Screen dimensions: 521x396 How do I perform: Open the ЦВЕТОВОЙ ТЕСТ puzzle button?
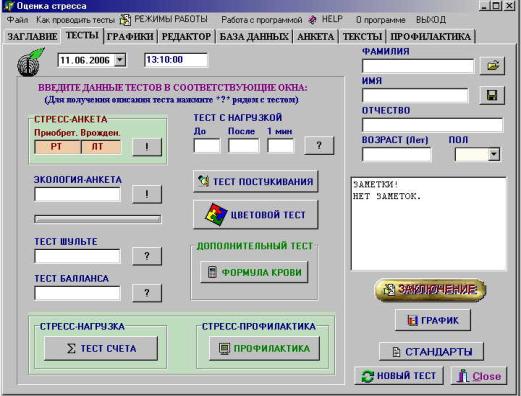[x=255, y=214]
